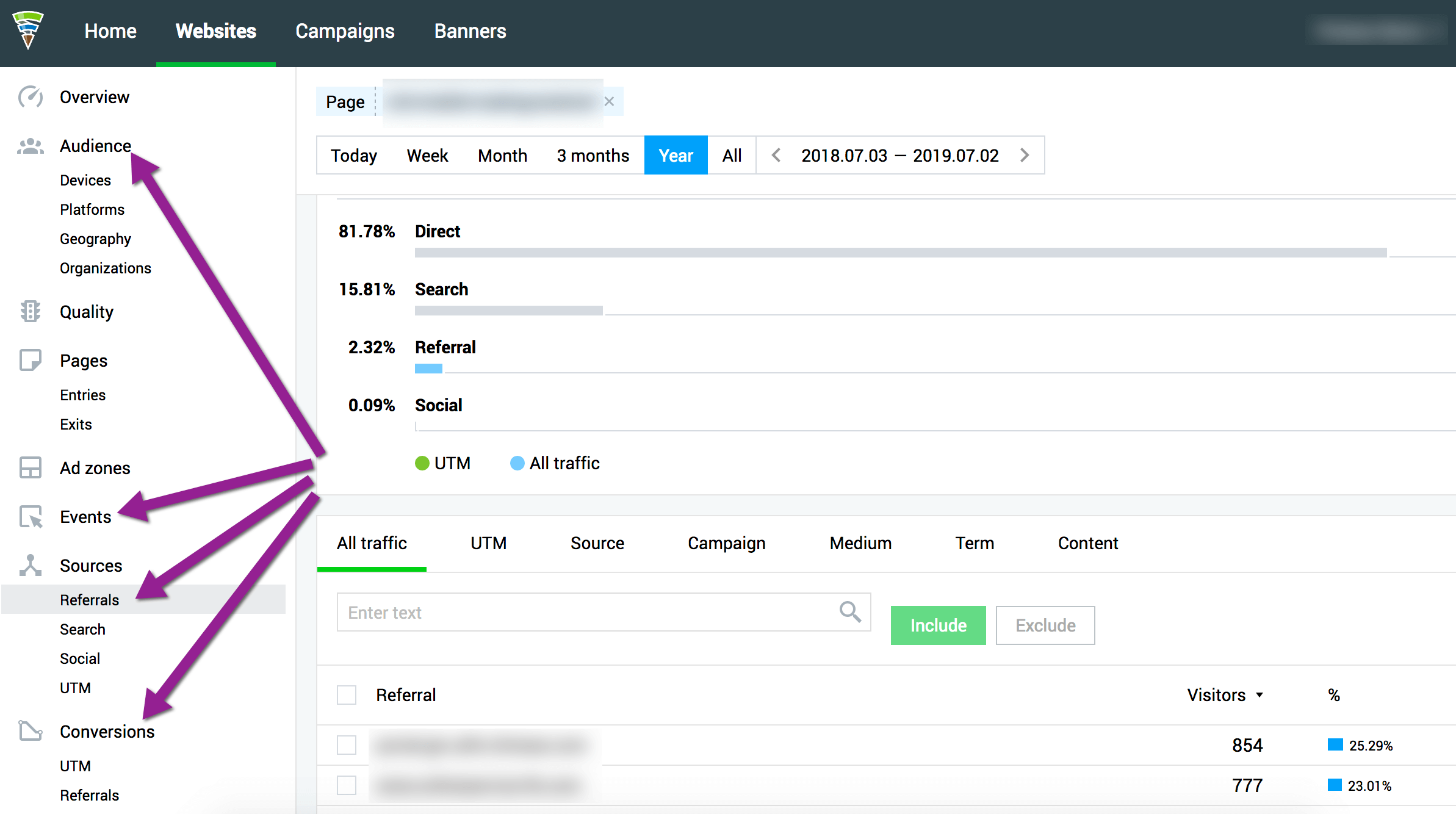Click the Year period selector button
Viewport: 1456px width, 814px height.
click(674, 155)
